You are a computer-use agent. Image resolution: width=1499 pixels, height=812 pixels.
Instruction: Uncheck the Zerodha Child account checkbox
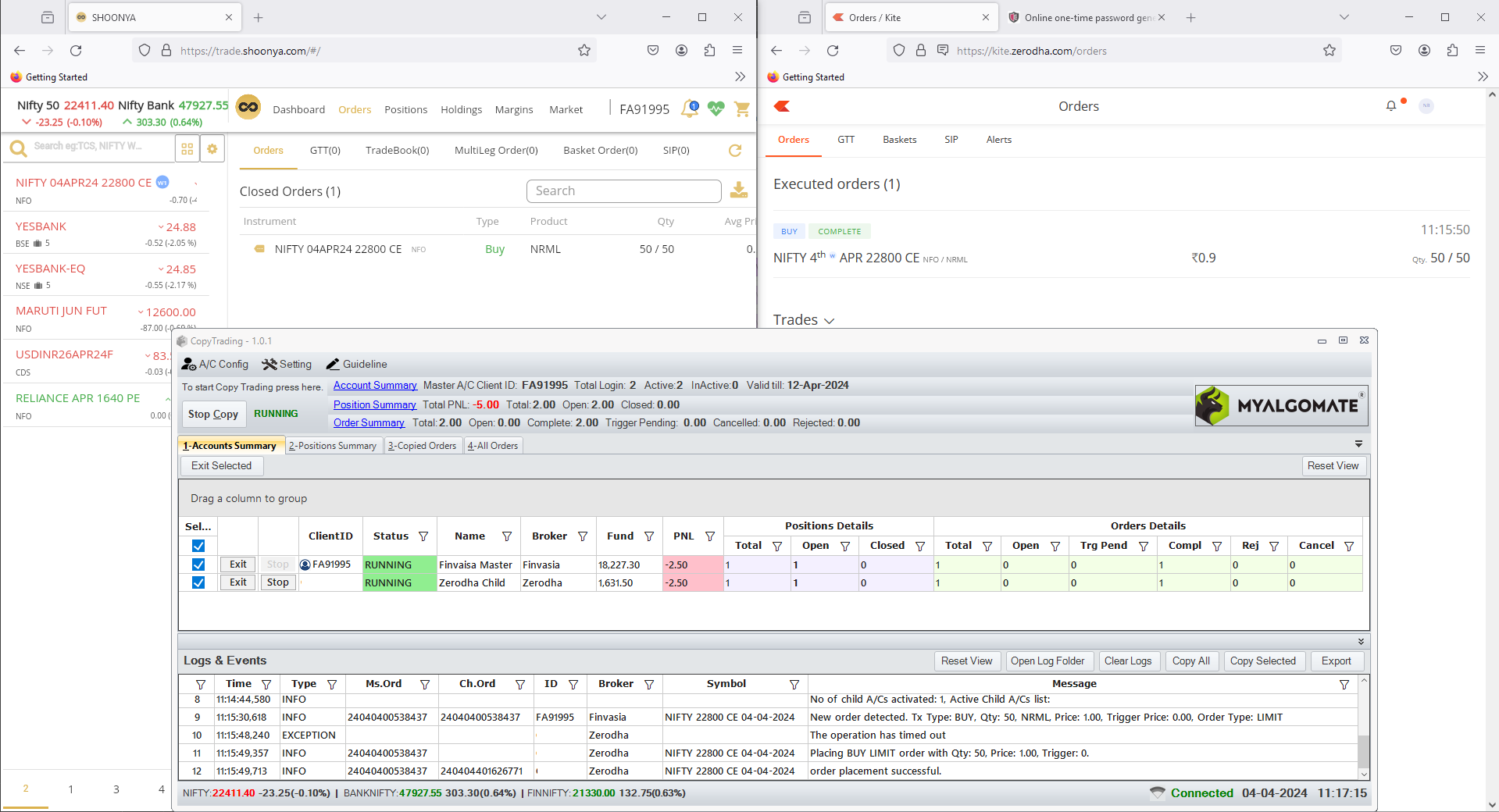tap(198, 582)
